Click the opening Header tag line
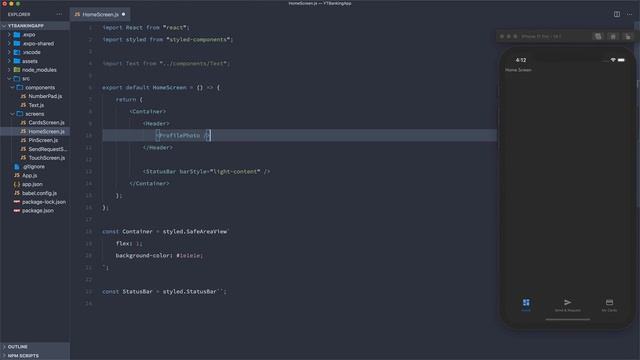 (156, 123)
